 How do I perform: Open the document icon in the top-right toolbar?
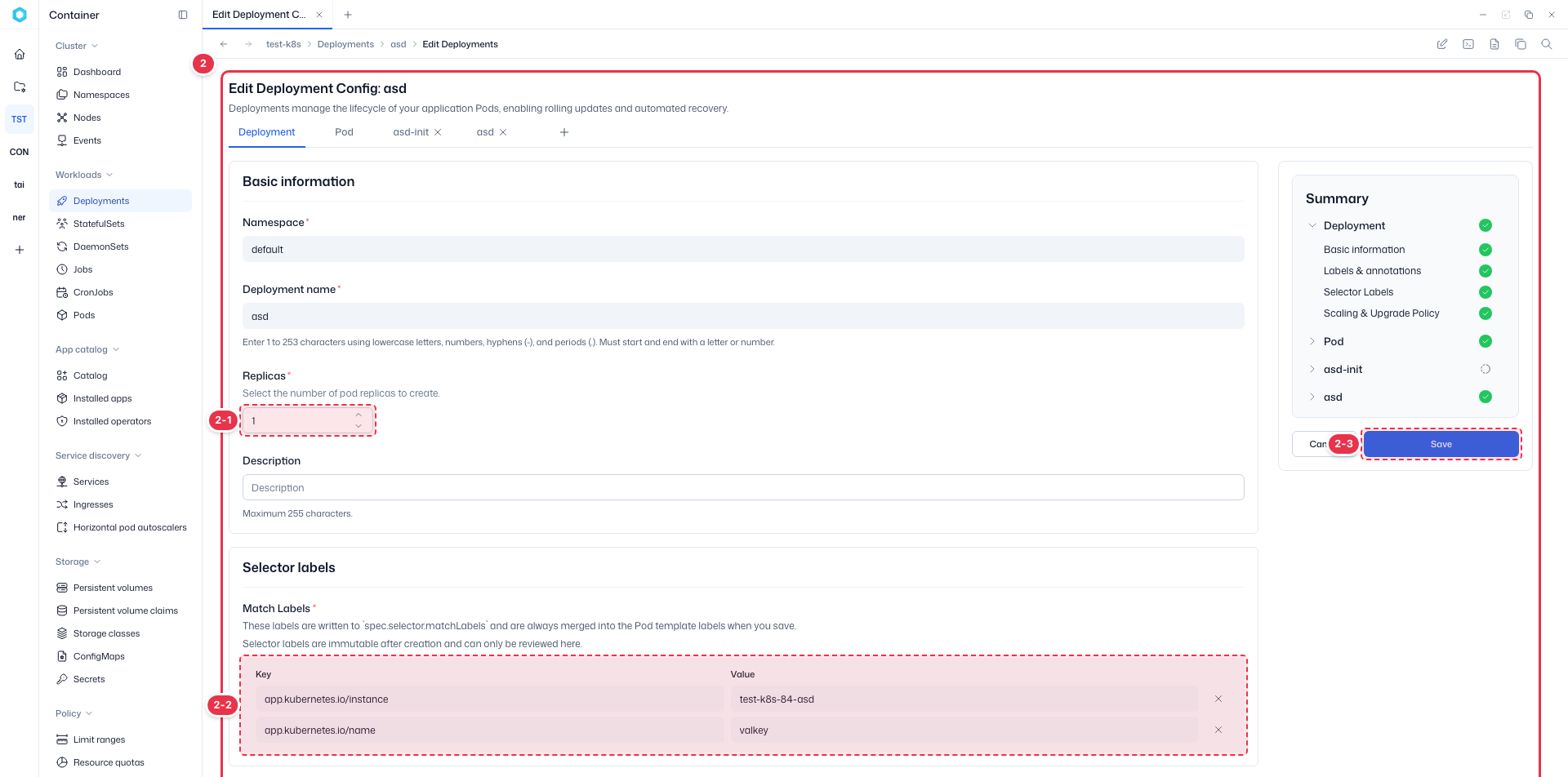click(1494, 44)
